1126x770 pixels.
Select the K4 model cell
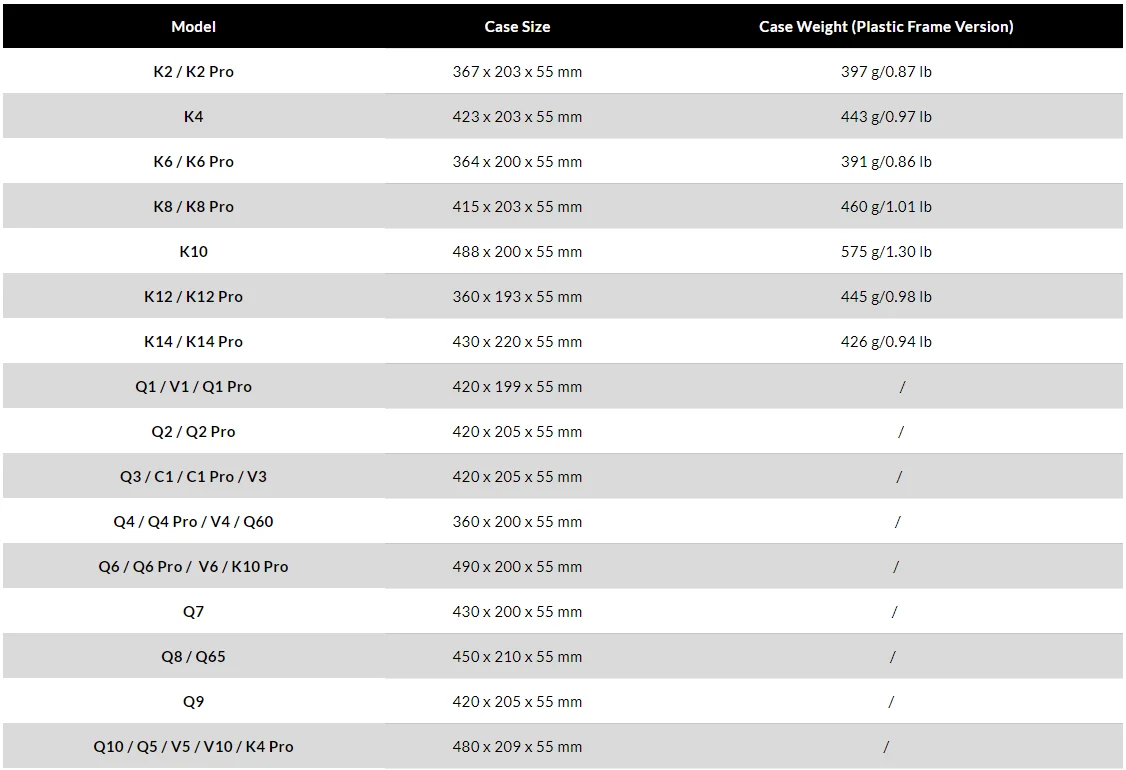click(x=193, y=116)
